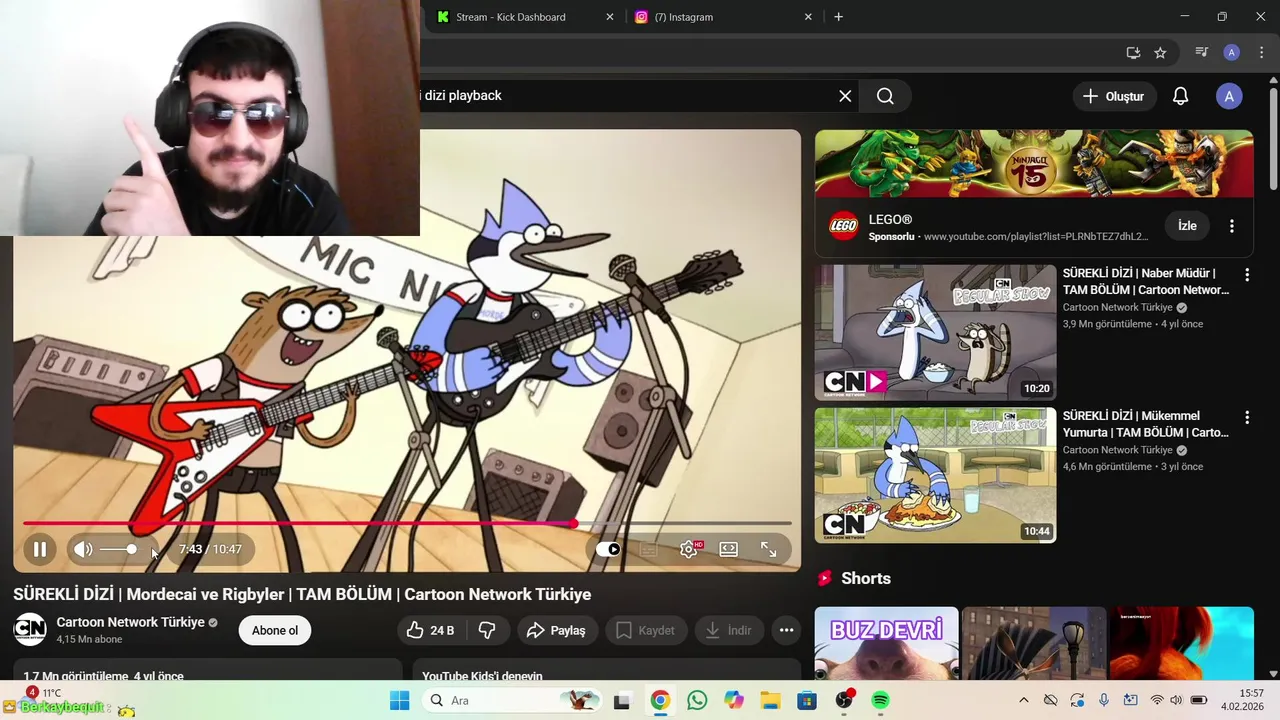Viewport: 1280px width, 720px height.
Task: Click the YouTube page scrollbar
Action: [1273, 139]
